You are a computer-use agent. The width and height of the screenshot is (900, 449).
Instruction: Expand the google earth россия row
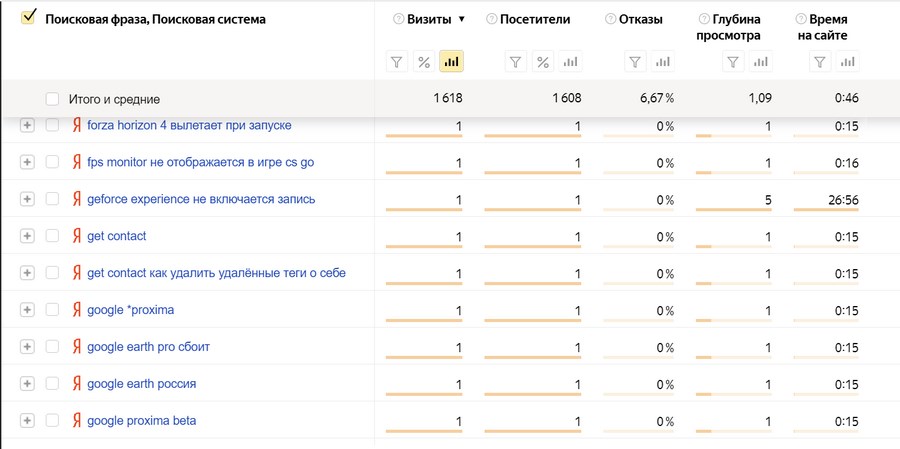[27, 384]
